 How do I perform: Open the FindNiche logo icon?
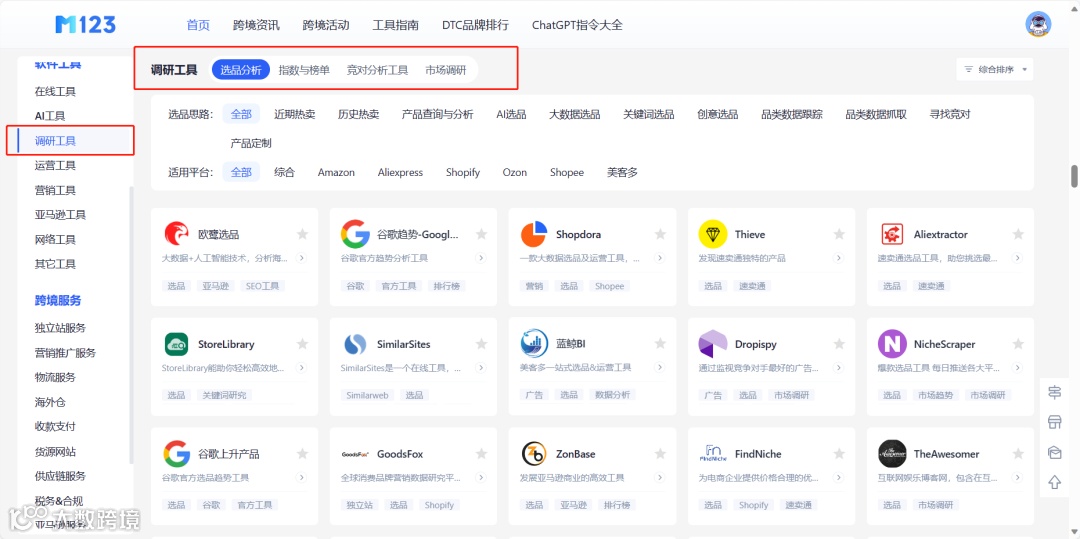(713, 454)
